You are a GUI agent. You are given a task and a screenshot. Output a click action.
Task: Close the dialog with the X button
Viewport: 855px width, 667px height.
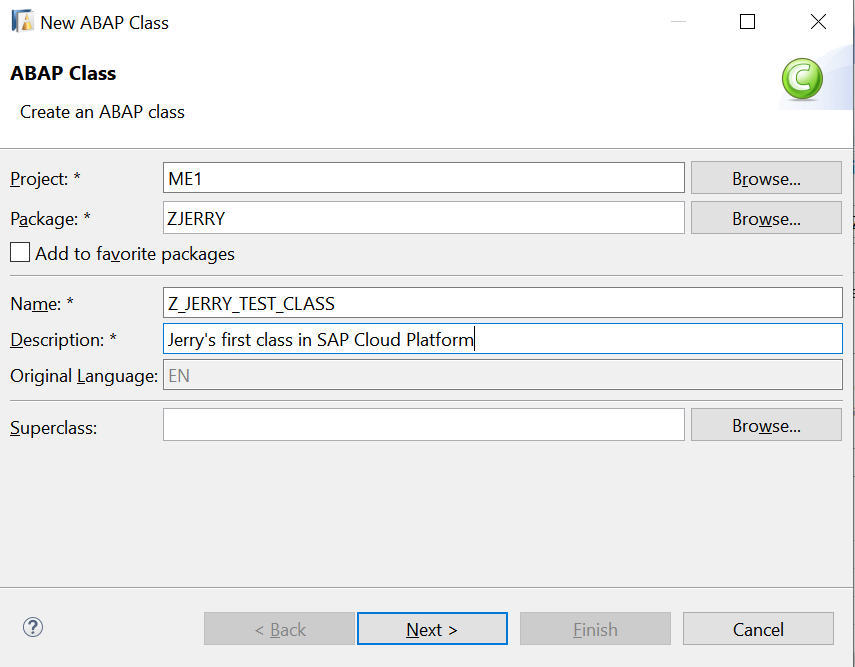(818, 22)
